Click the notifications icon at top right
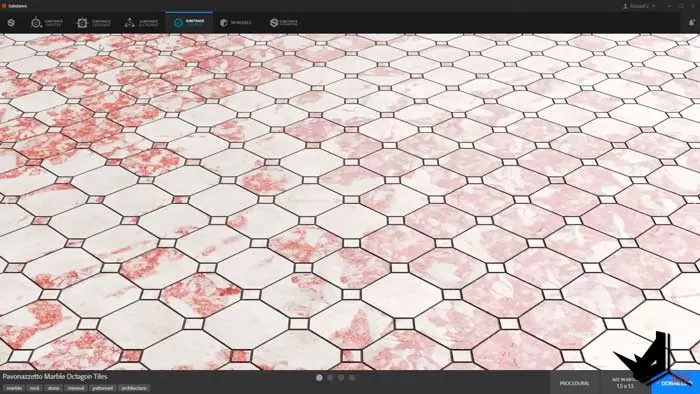700x394 pixels. pos(692,22)
